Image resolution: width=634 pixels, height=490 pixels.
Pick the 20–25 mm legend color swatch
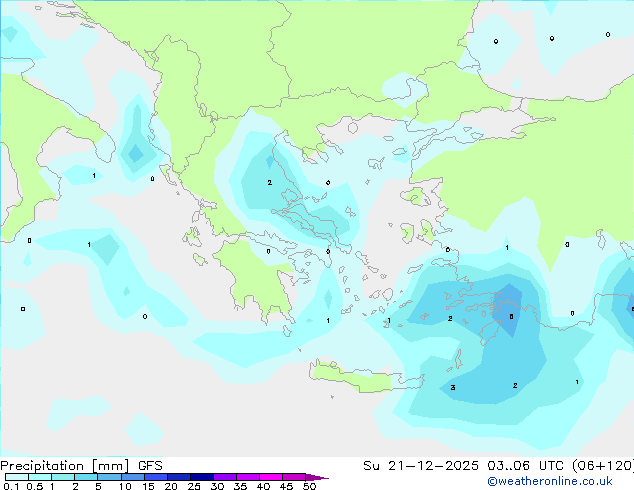tap(178, 477)
